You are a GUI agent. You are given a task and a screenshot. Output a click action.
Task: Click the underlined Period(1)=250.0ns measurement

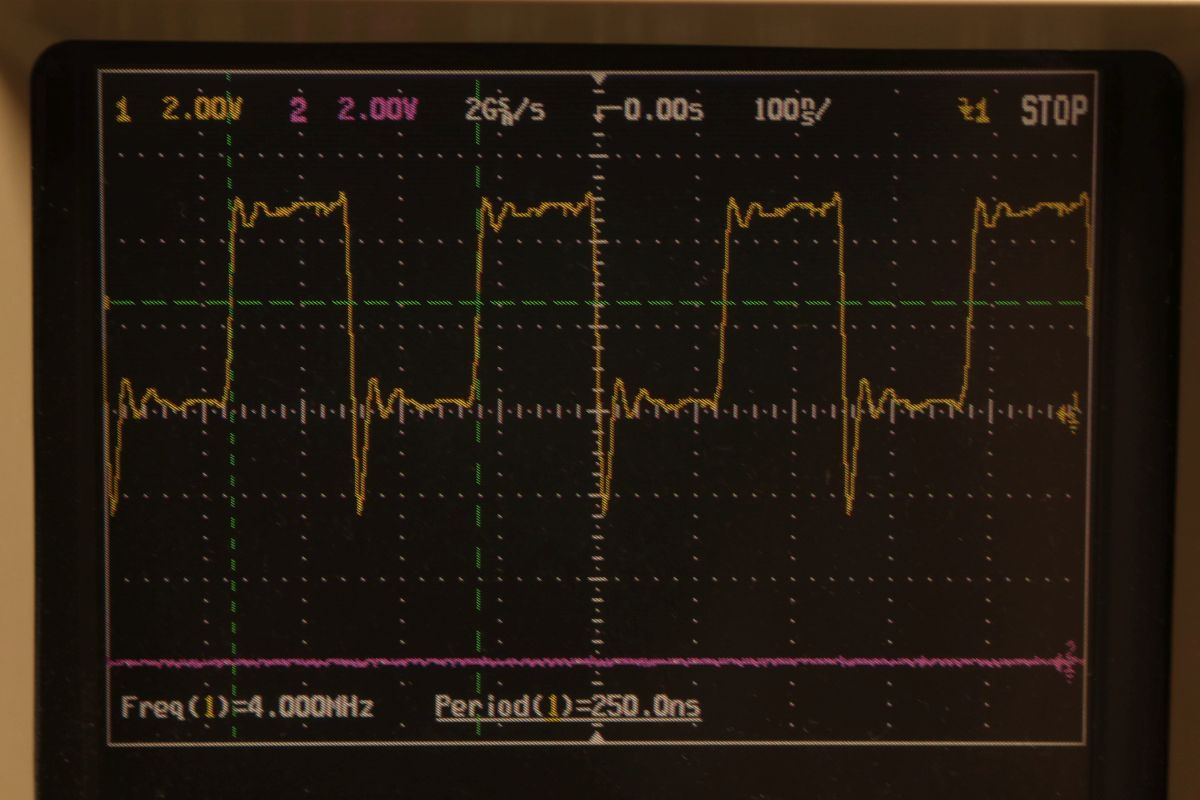(567, 707)
